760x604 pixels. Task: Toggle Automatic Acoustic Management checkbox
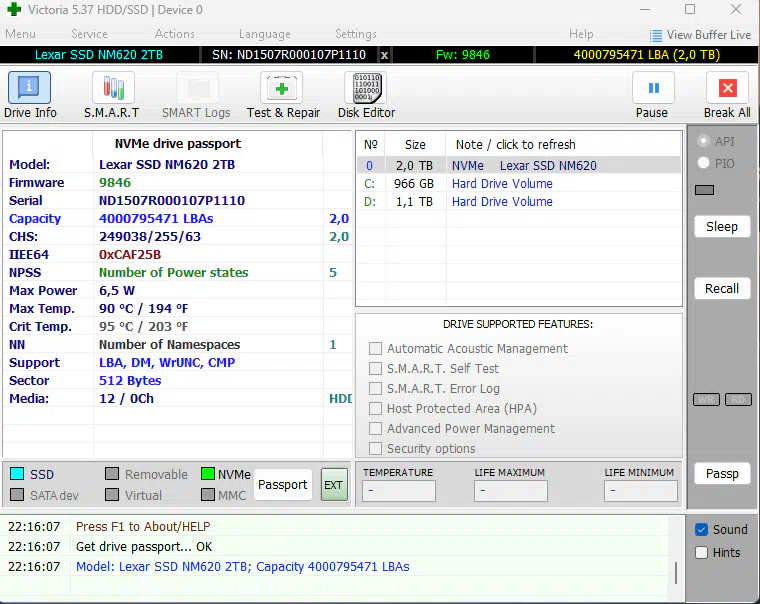(375, 349)
